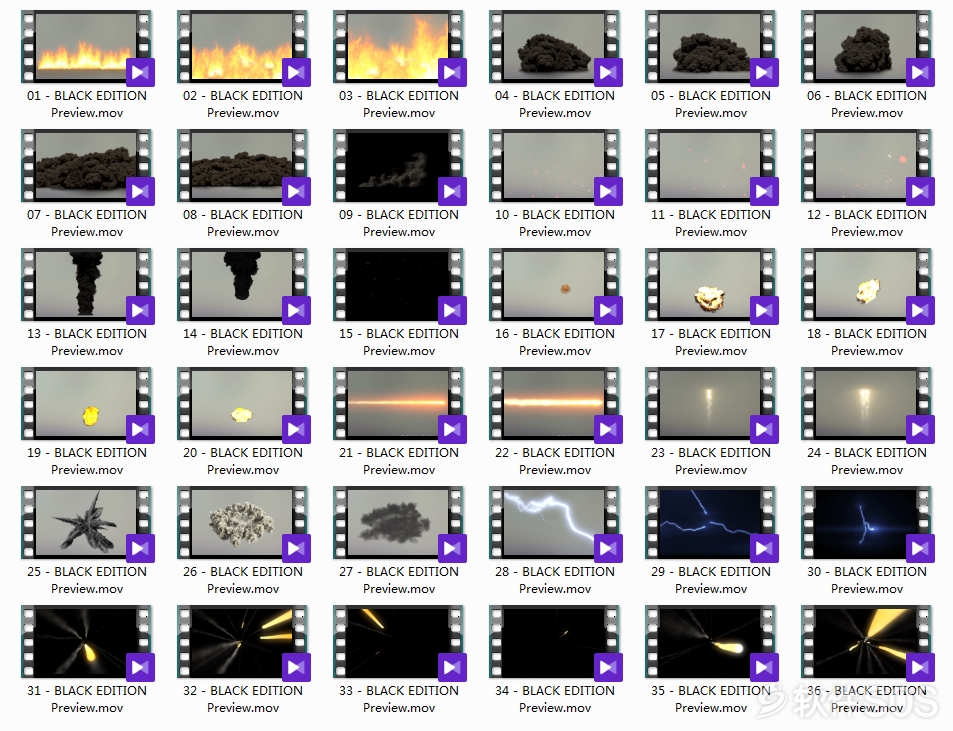
Task: Select the 14 - BLACK EDITION falling smoke thumbnail
Action: click(243, 284)
